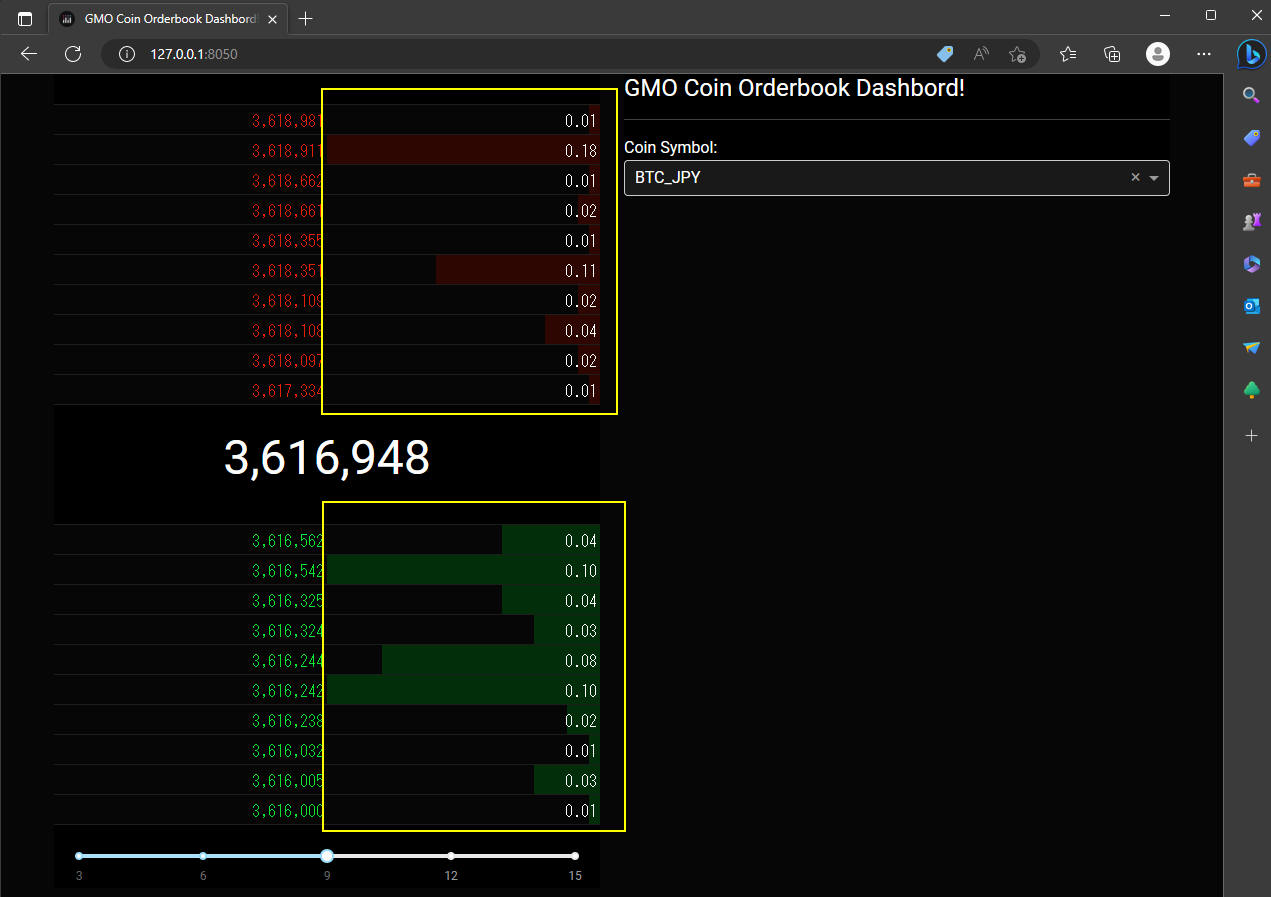
Task: Open the browser profile avatar
Action: pos(1158,54)
